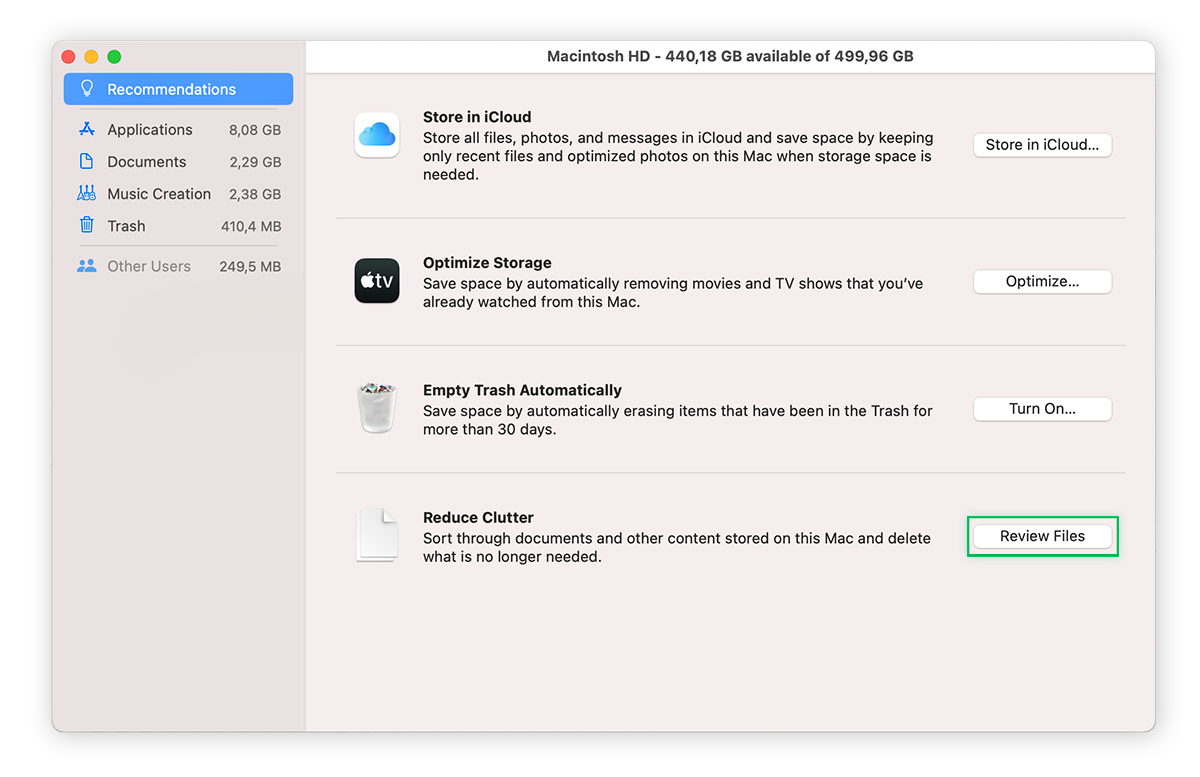Click the Review Files button
Screen dimensions: 1200x777
[x=1042, y=535]
